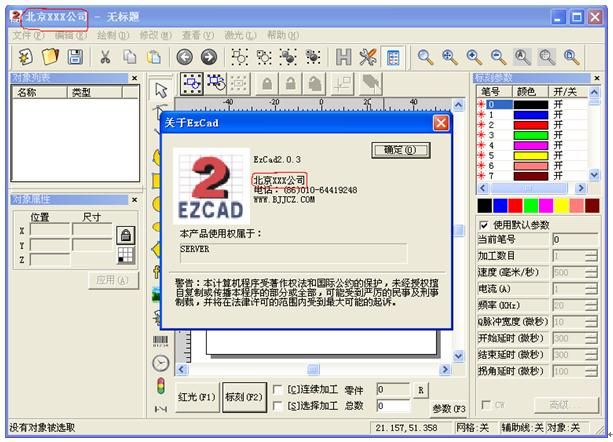Screen dimensions: 613x442
Task: Open the Edit menu
Action: pos(70,36)
